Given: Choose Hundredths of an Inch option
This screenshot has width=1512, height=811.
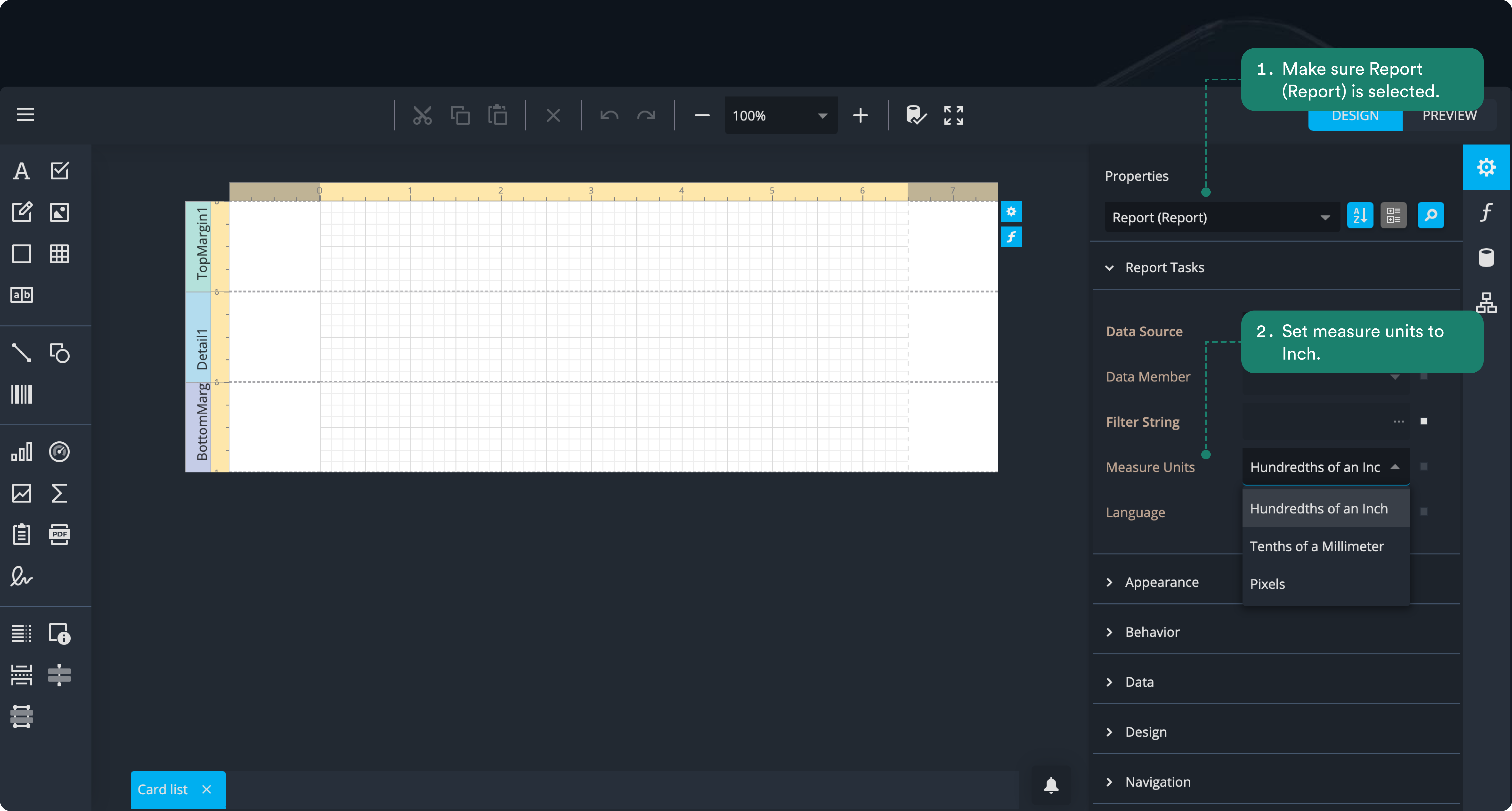Looking at the screenshot, I should coord(1326,509).
